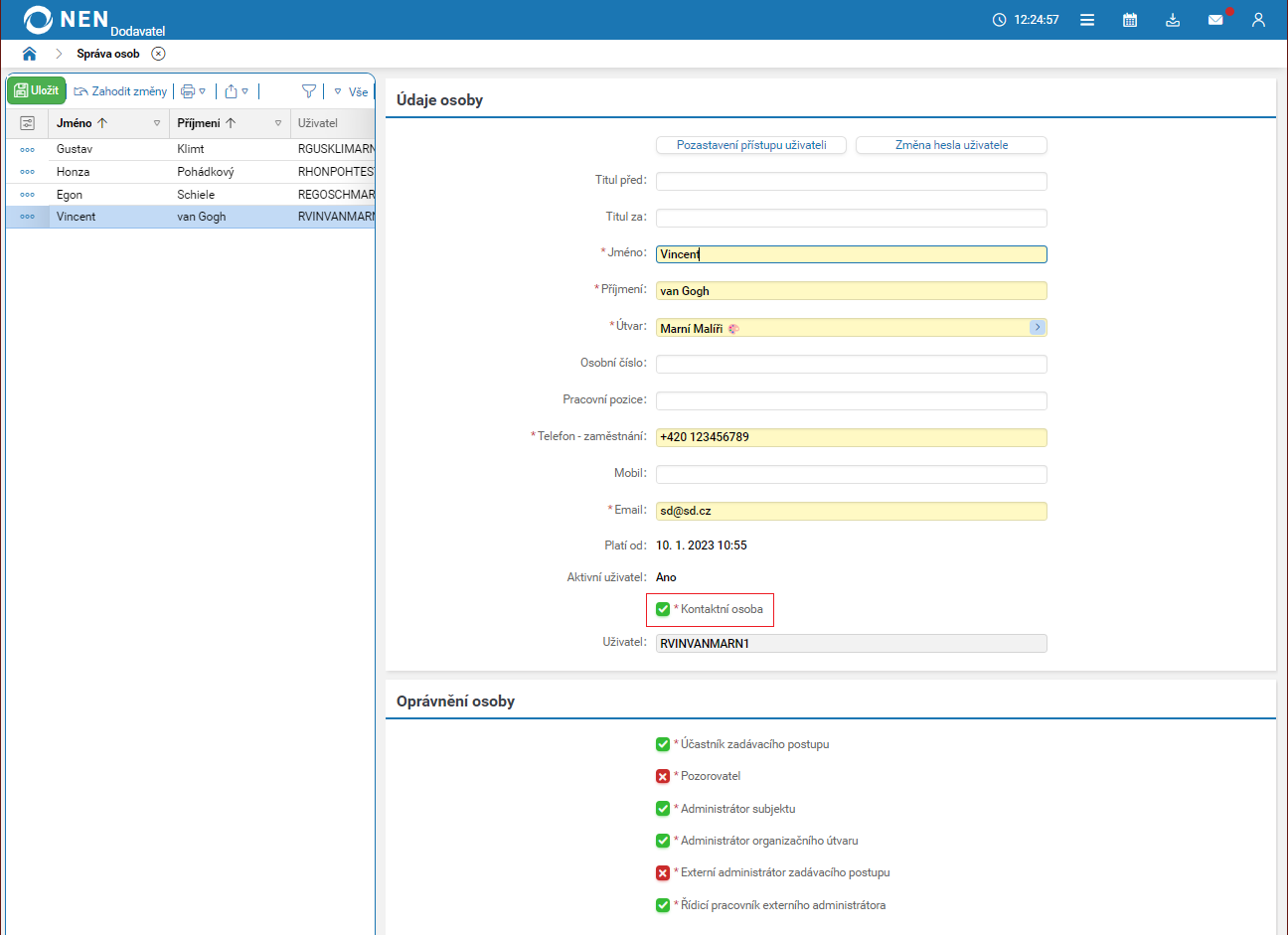The height and width of the screenshot is (935, 1288).
Task: Open column settings icon in table header
Action: click(27, 123)
